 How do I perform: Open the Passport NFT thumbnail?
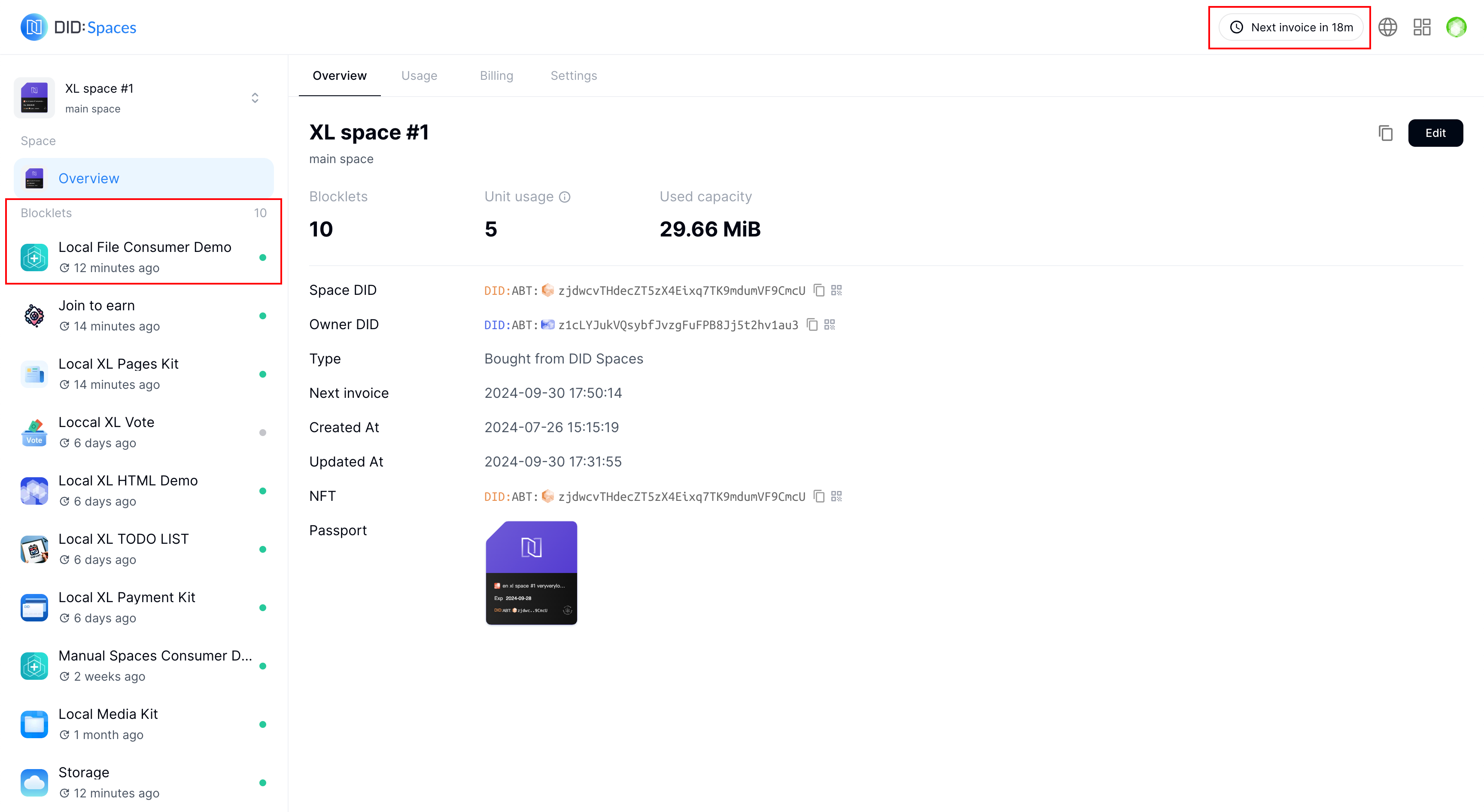point(531,573)
